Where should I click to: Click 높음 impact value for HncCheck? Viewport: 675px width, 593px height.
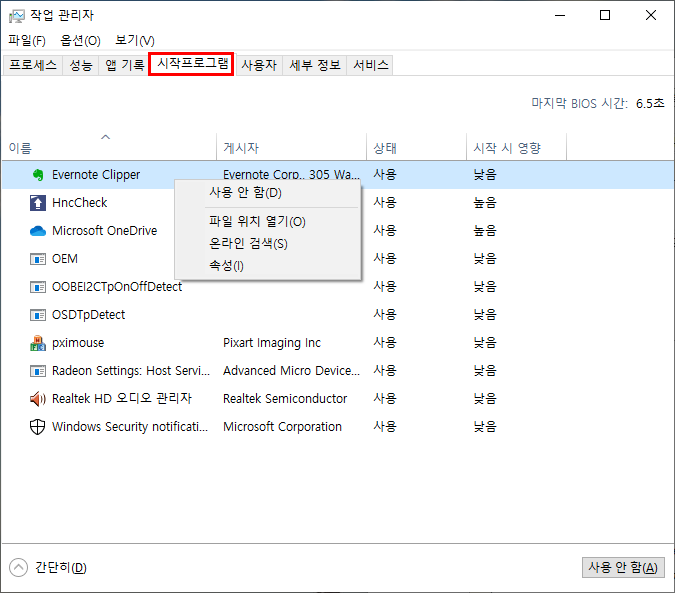tap(485, 203)
